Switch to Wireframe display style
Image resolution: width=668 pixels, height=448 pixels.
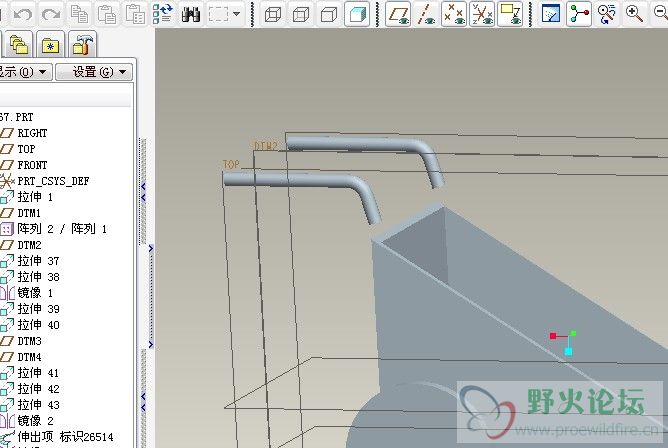click(x=273, y=14)
